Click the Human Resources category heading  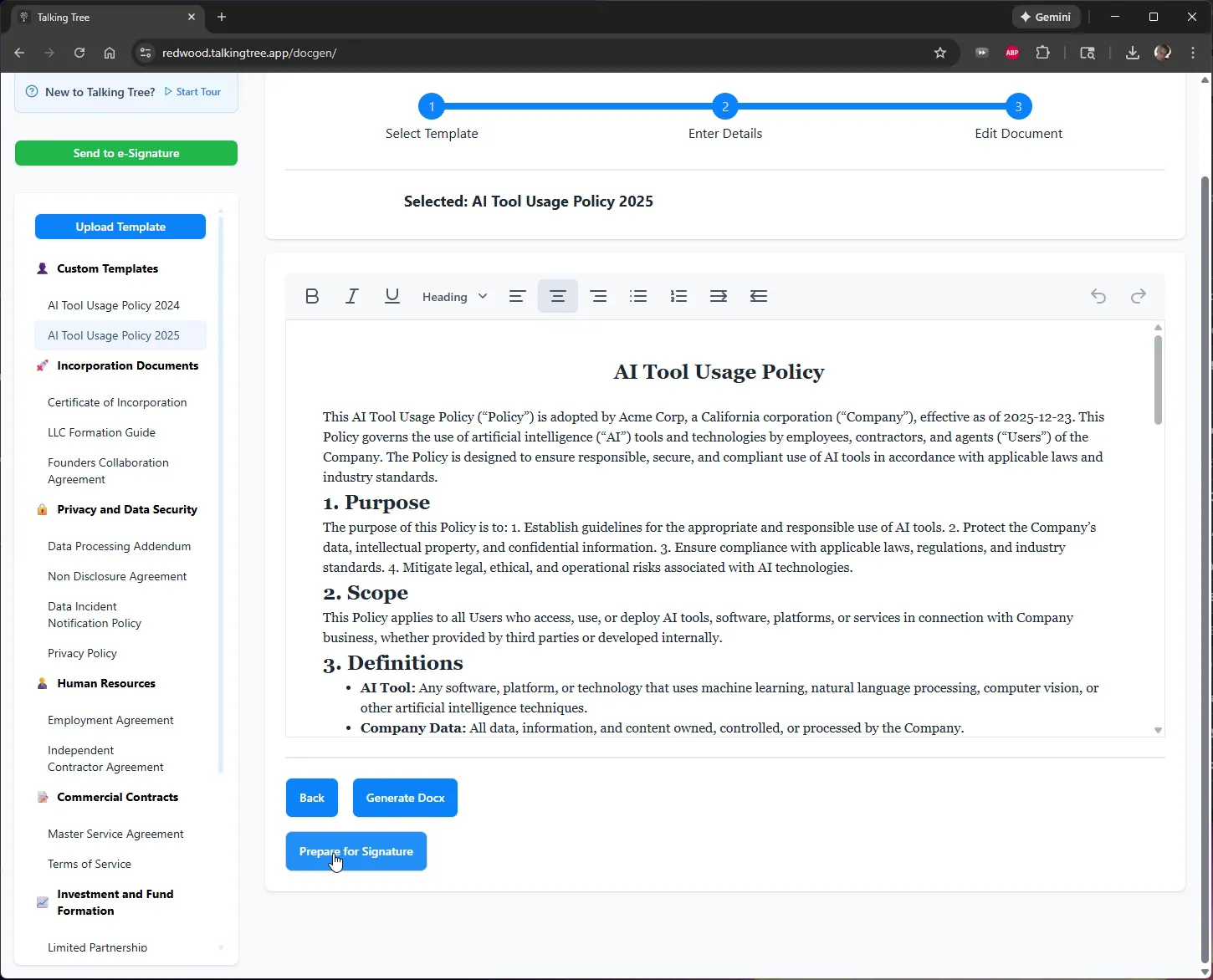click(106, 683)
